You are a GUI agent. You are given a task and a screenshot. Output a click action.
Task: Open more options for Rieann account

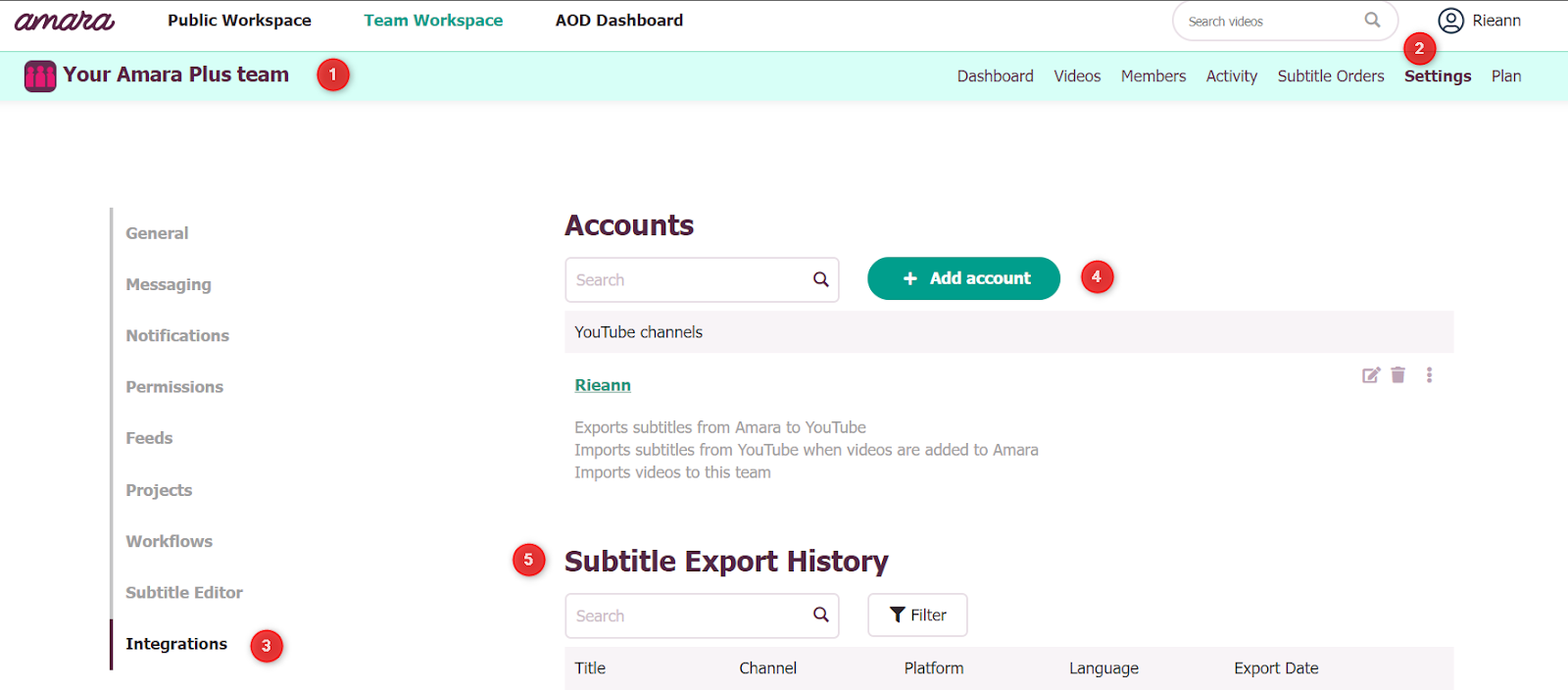point(1429,374)
